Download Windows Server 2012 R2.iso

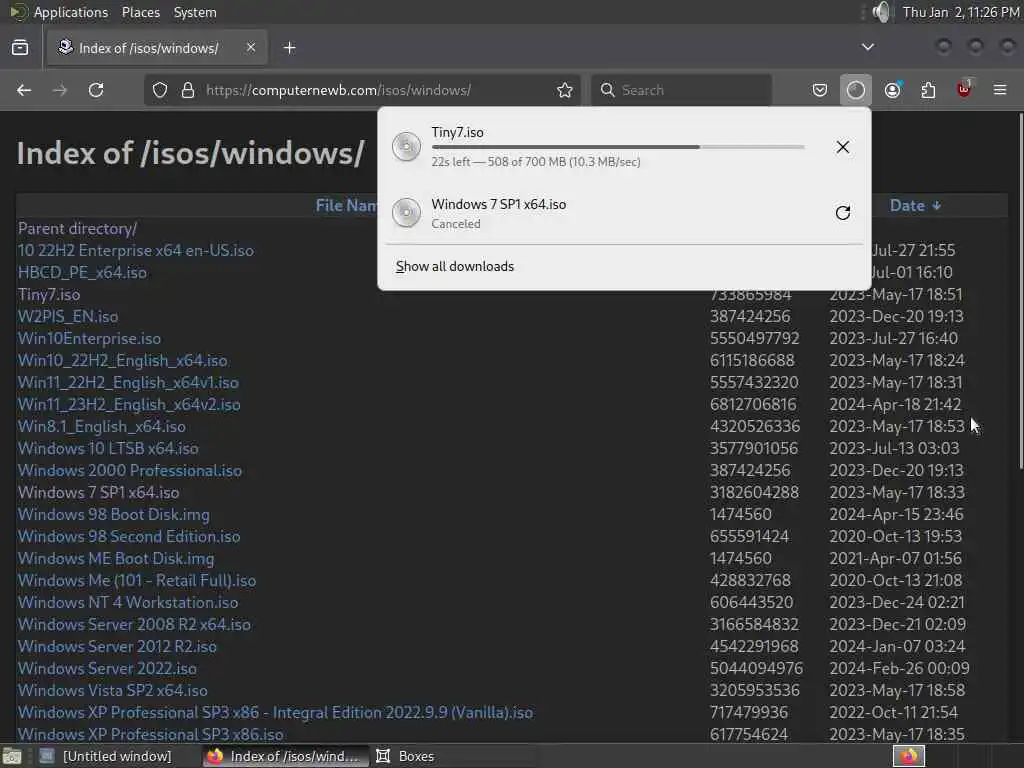[118, 647]
